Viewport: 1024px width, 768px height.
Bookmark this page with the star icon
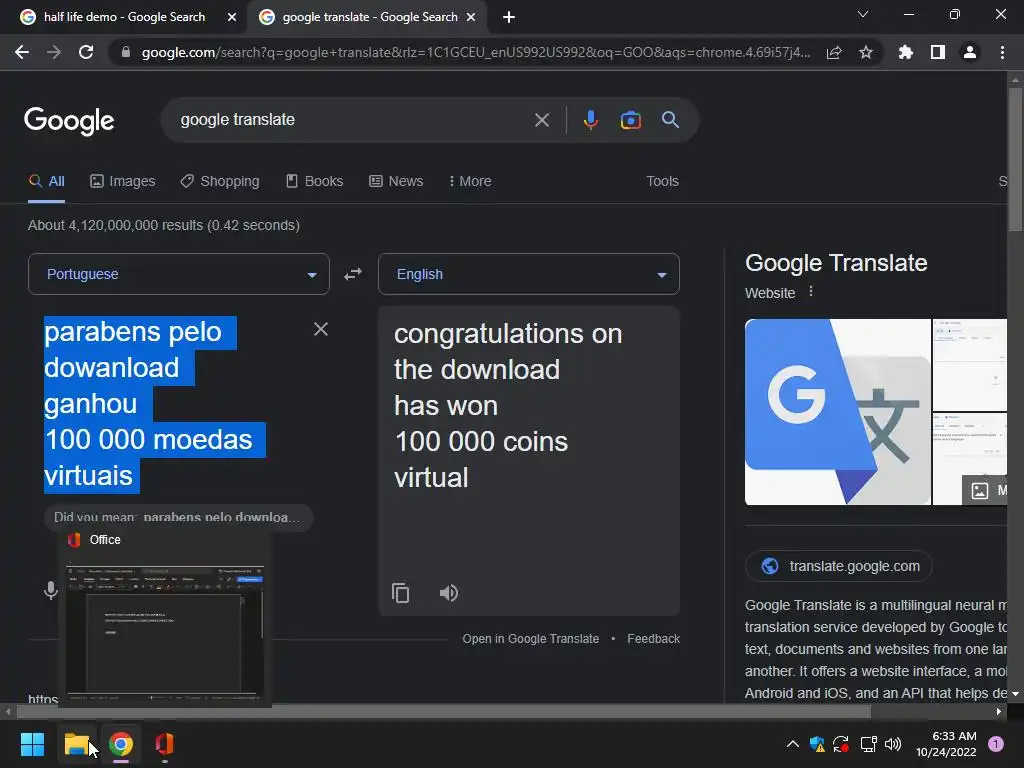point(866,52)
